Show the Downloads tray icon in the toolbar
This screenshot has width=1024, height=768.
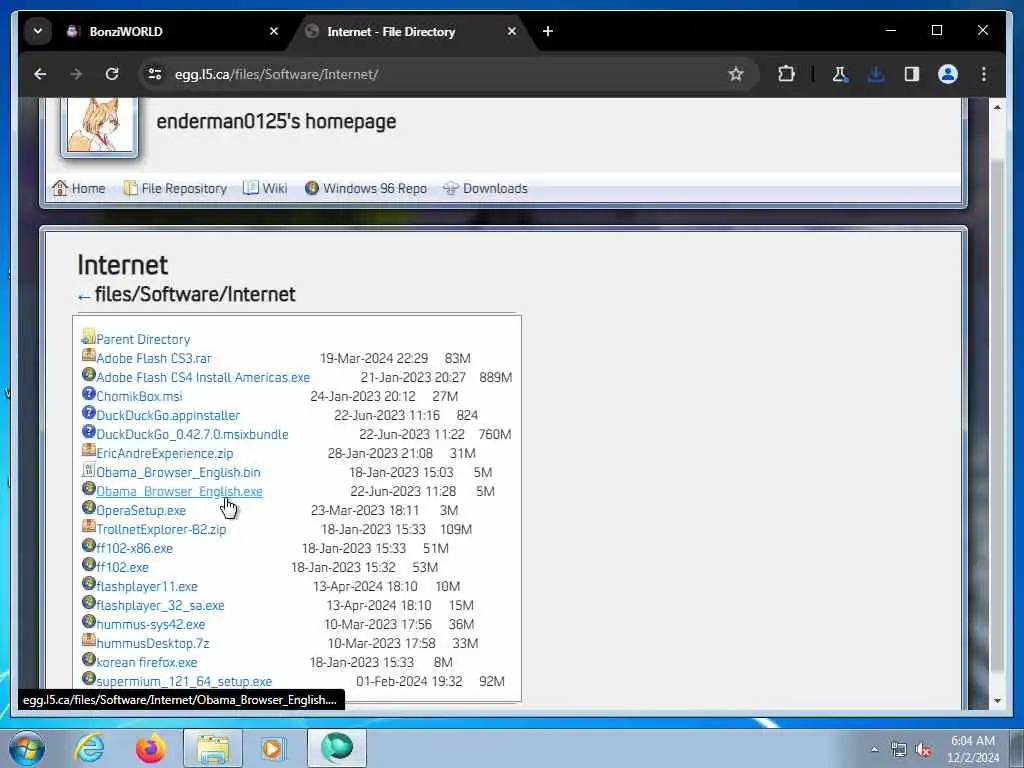pyautogui.click(x=876, y=74)
